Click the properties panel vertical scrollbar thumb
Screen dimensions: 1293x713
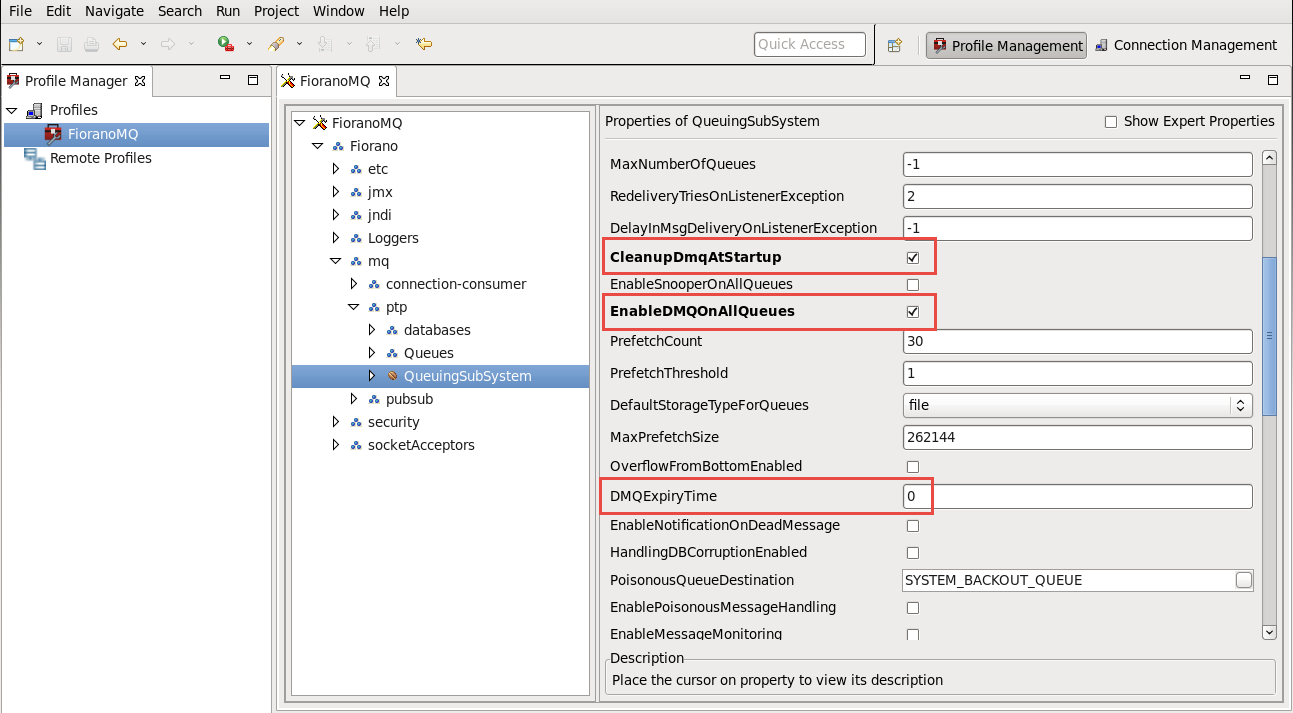point(1269,336)
